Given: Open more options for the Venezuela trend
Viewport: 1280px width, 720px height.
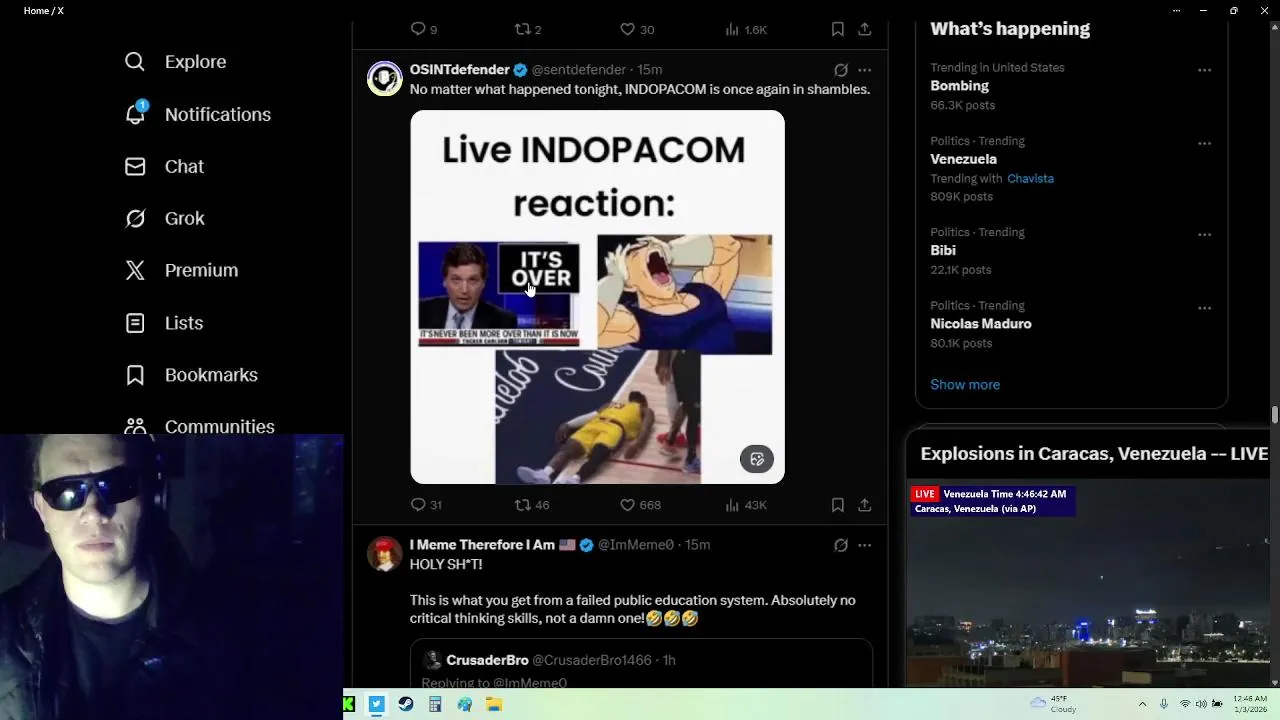Looking at the screenshot, I should [1204, 143].
